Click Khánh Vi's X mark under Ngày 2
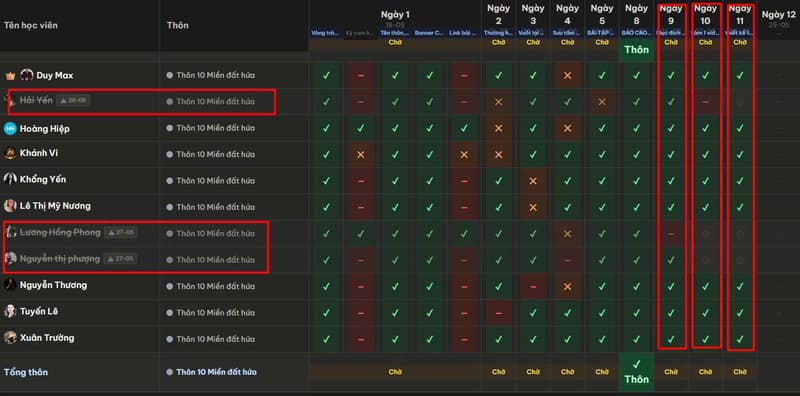 tap(498, 155)
